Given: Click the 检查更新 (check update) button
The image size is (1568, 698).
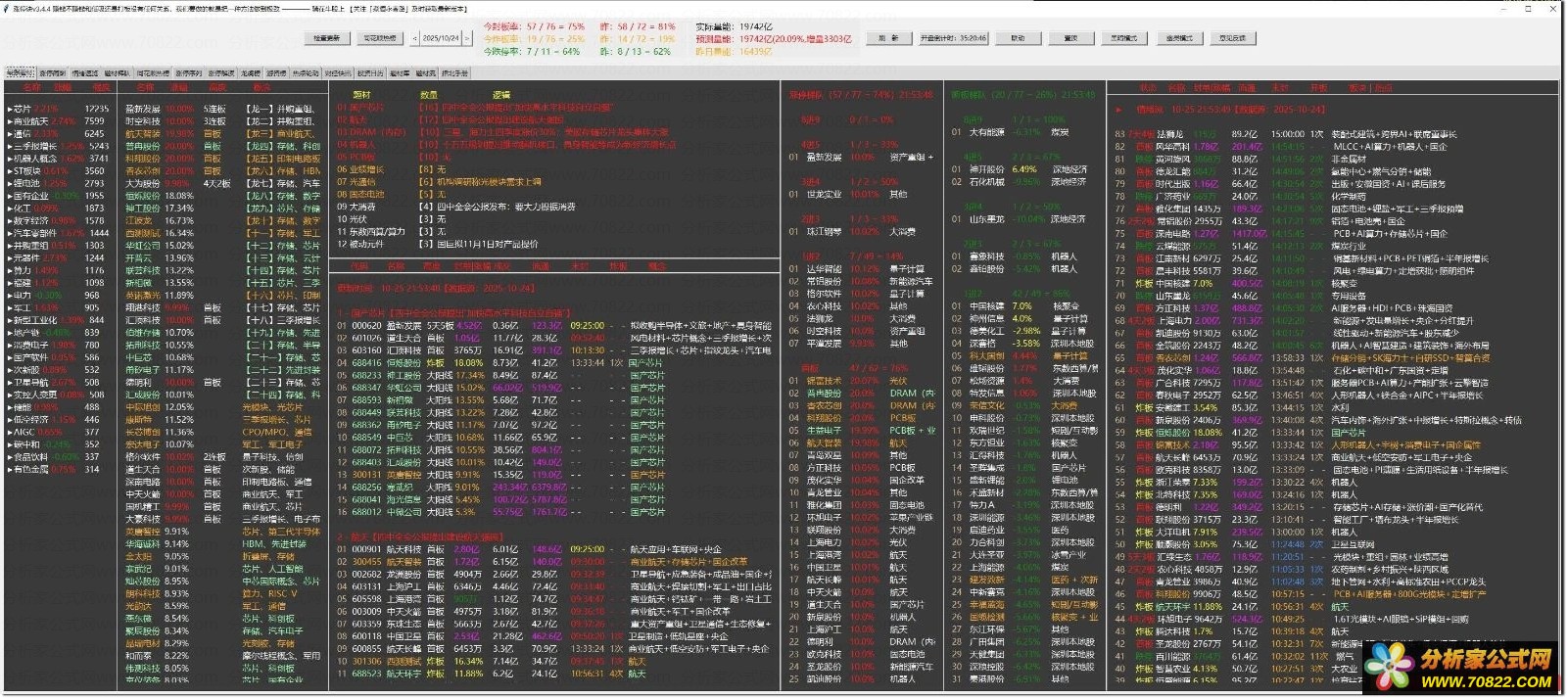Looking at the screenshot, I should pyautogui.click(x=326, y=38).
